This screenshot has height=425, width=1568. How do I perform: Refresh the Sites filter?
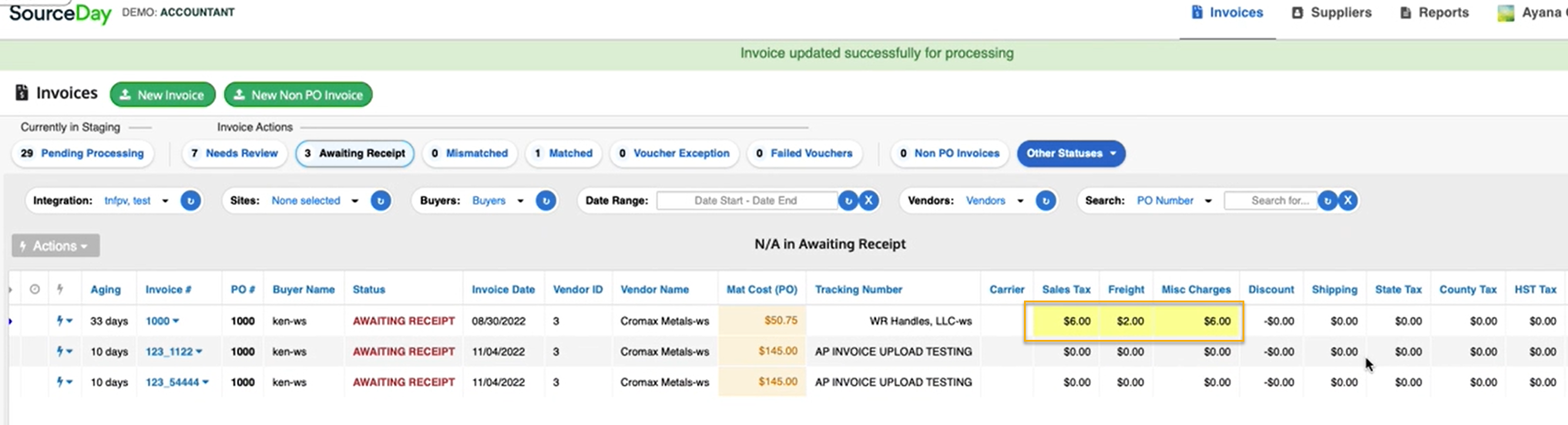pos(381,201)
